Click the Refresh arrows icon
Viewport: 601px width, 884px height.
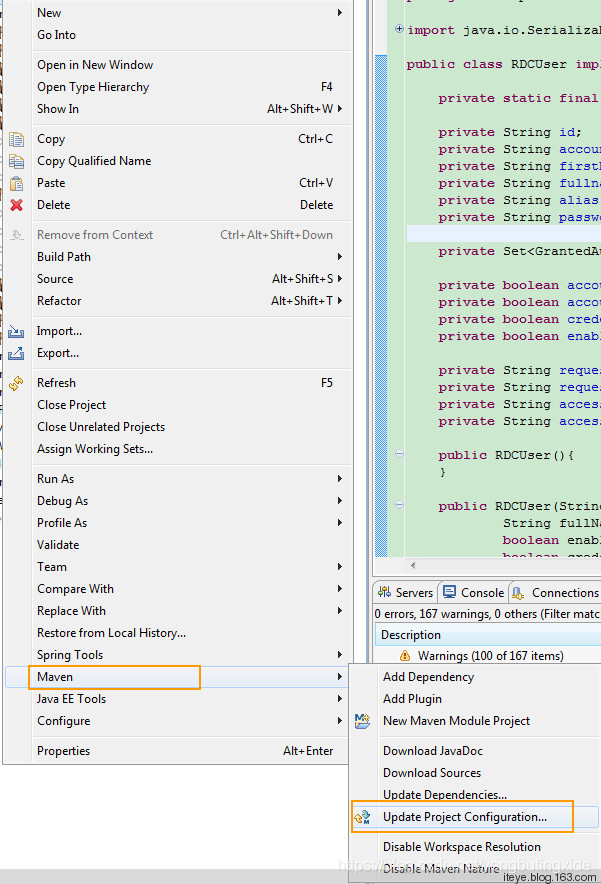pyautogui.click(x=16, y=383)
